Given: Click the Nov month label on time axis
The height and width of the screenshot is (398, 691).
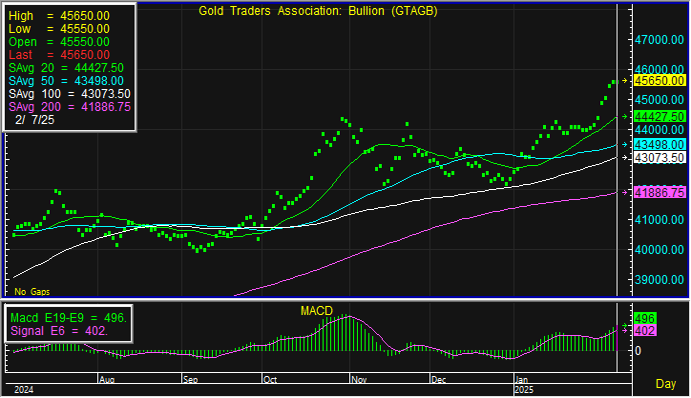Looking at the screenshot, I should [359, 379].
